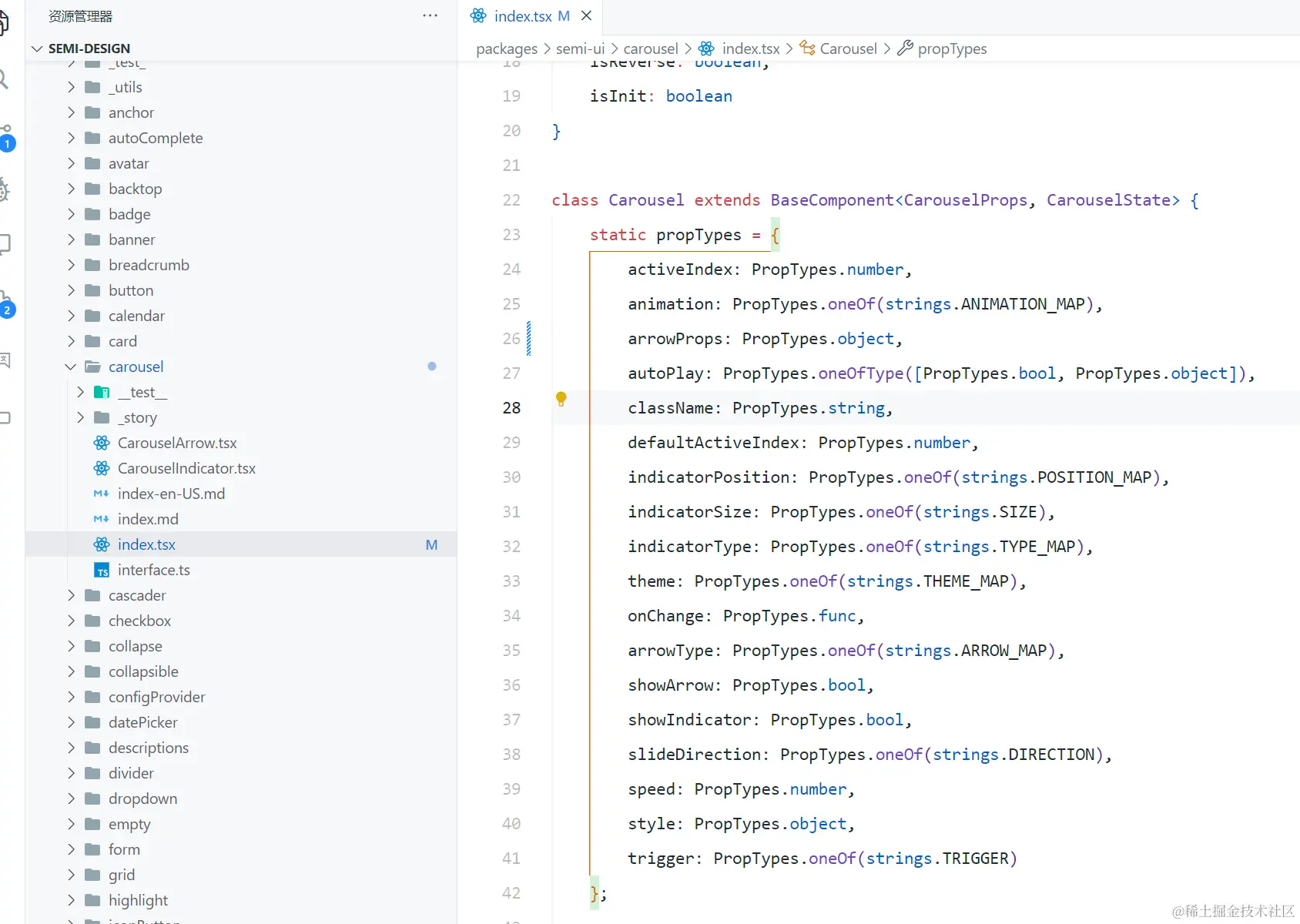The image size is (1300, 924).
Task: Click the folder icon beside cascader
Action: click(x=92, y=595)
